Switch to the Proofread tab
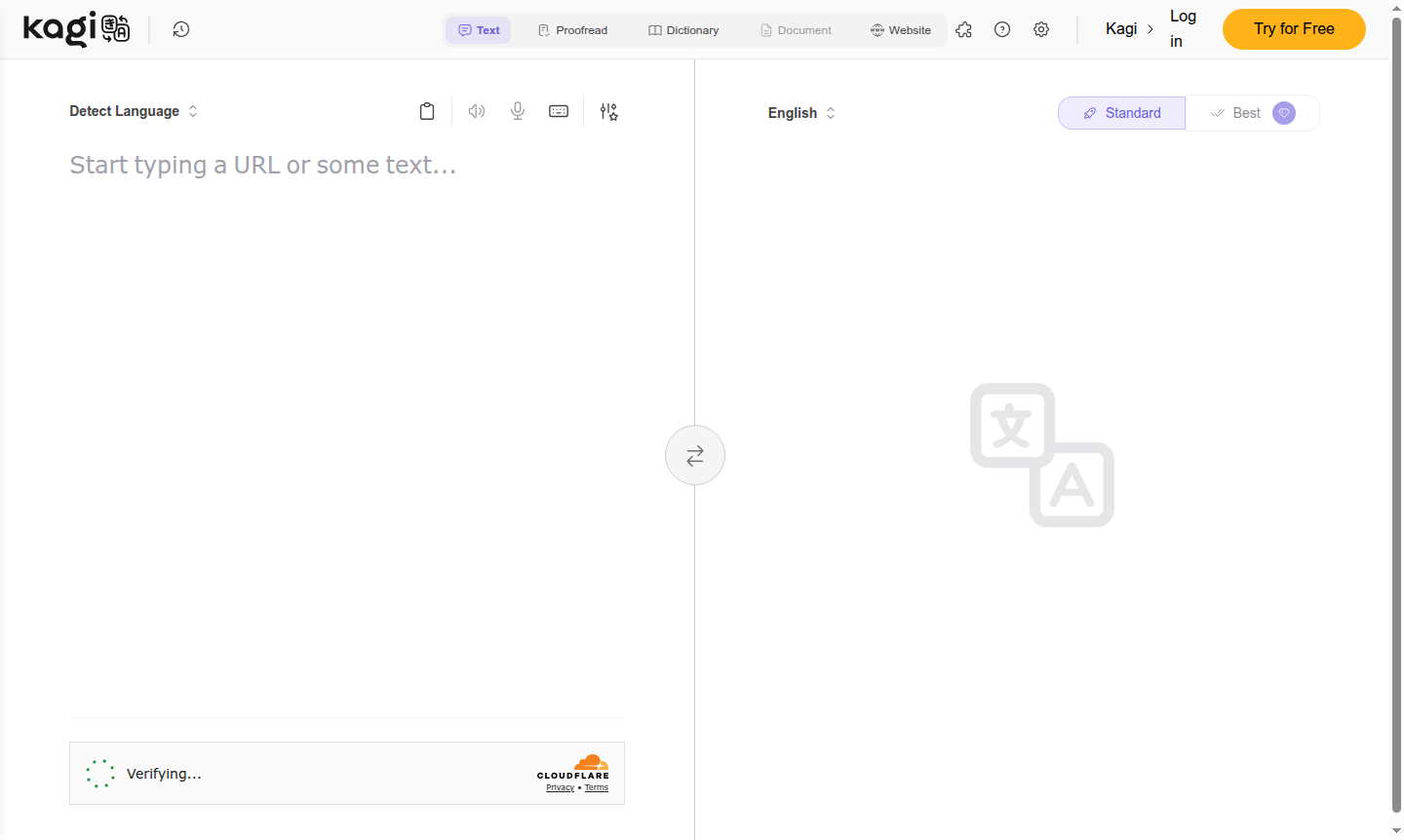1404x840 pixels. [x=572, y=29]
